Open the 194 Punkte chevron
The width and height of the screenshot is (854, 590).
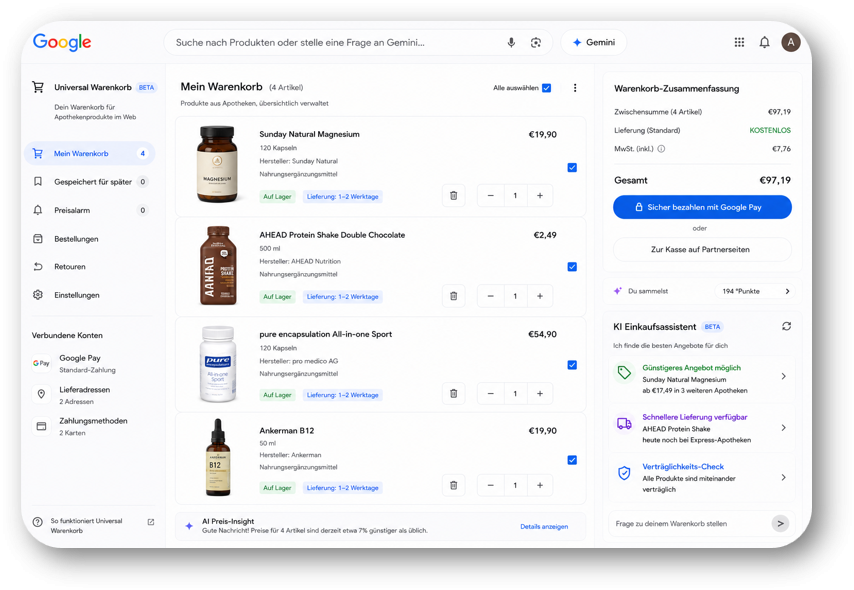787,291
